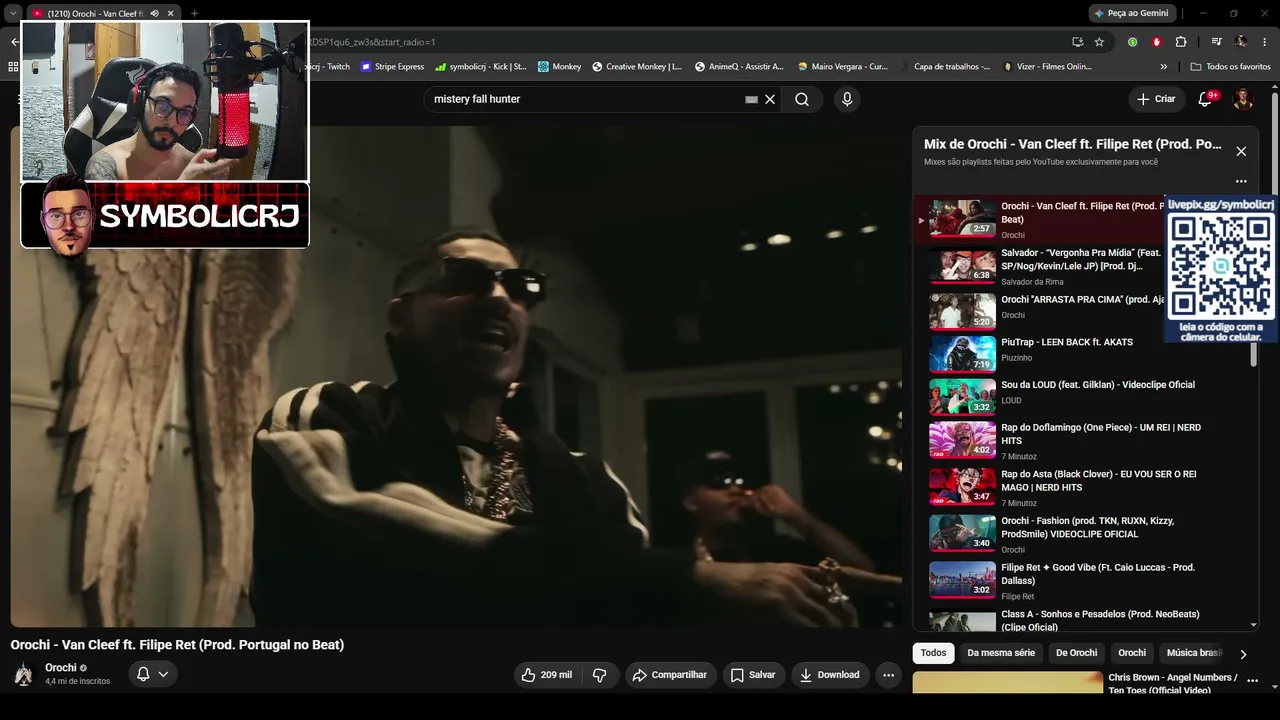1280x720 pixels.
Task: Open the Mairo Vergara bookmark
Action: point(842,67)
